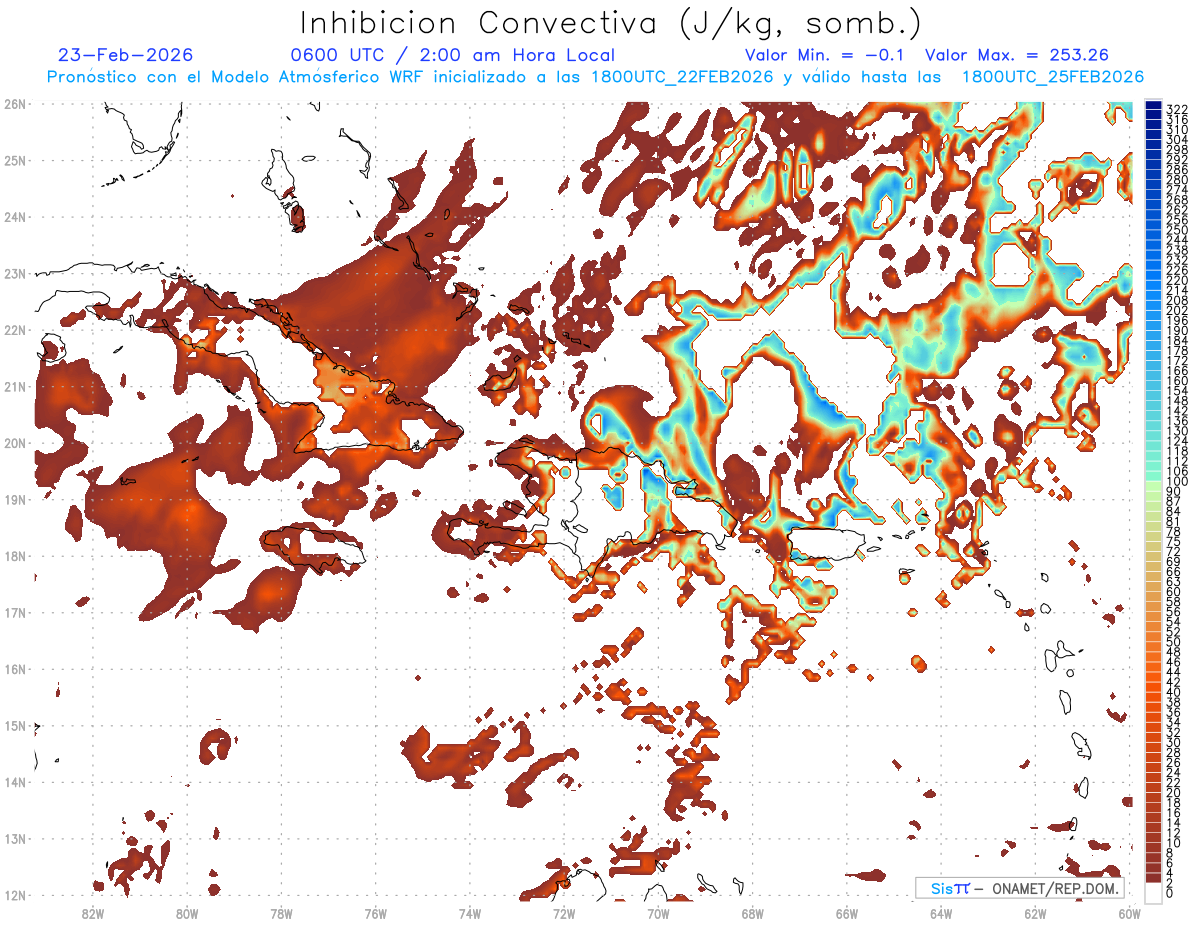Click the "Valor Min. = -0.1" readout
1200x927 pixels.
point(824,55)
